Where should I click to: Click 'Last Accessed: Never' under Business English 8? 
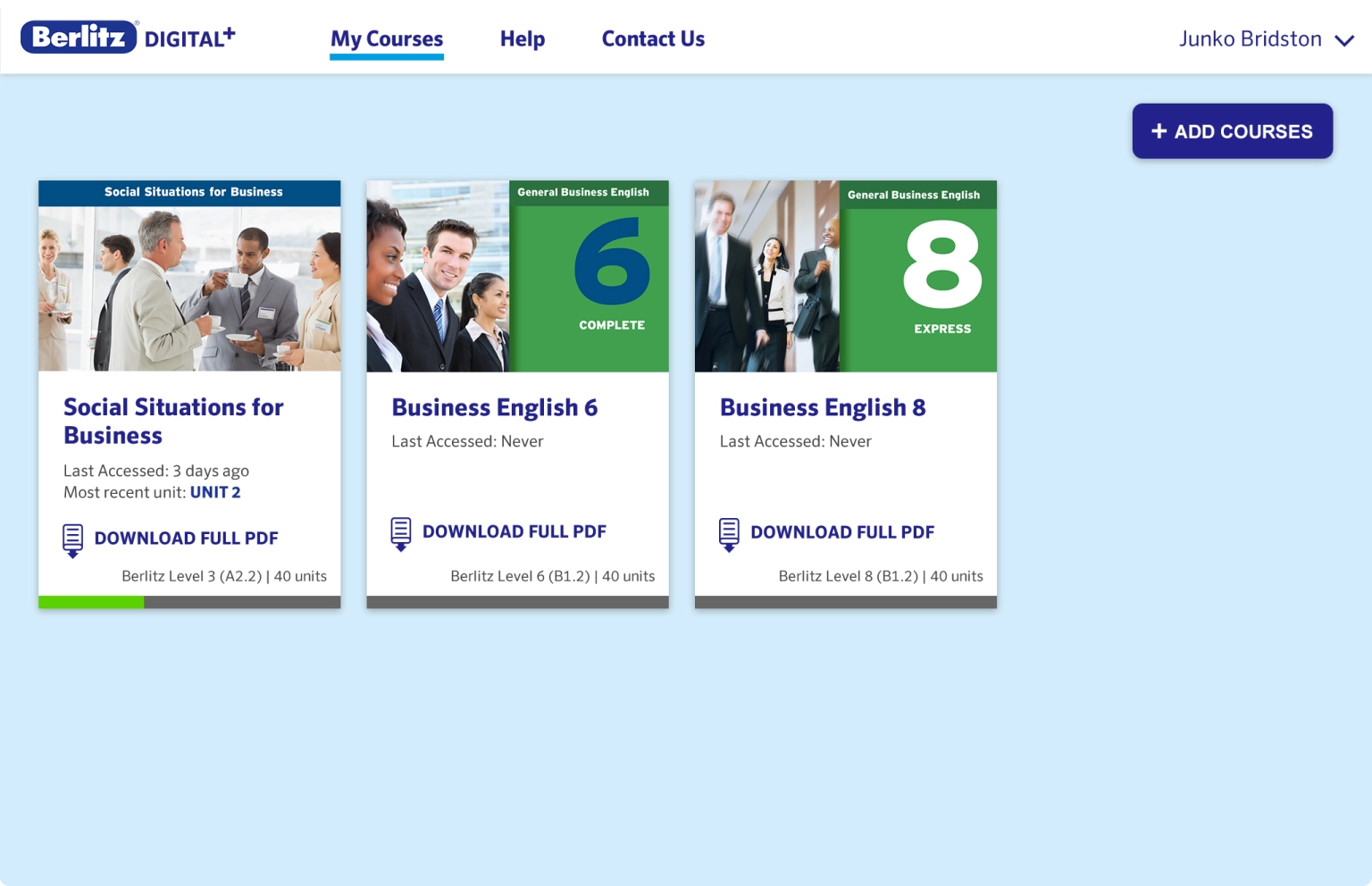[x=796, y=441]
